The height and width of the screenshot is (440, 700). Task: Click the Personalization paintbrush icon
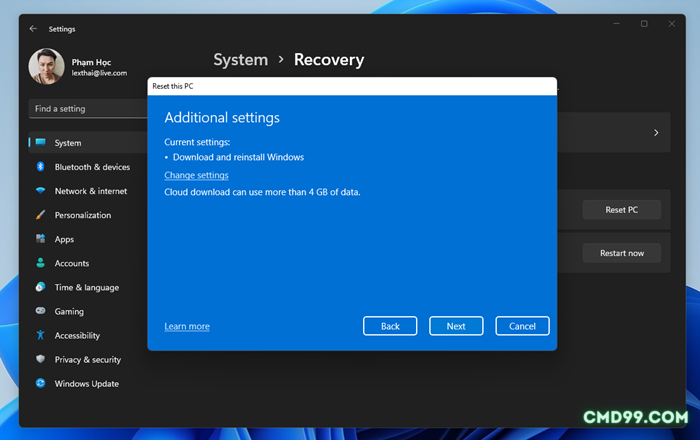pyautogui.click(x=41, y=215)
